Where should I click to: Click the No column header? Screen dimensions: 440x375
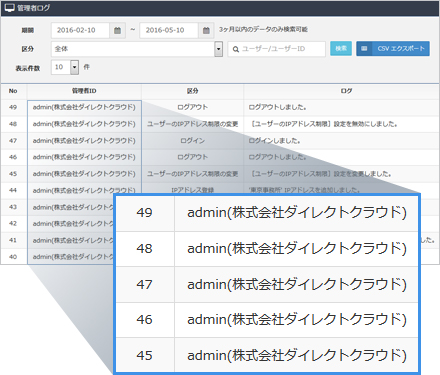[13, 91]
